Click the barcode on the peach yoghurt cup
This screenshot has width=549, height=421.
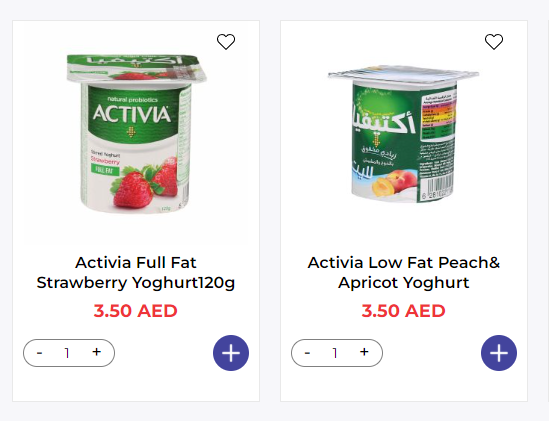tap(437, 188)
